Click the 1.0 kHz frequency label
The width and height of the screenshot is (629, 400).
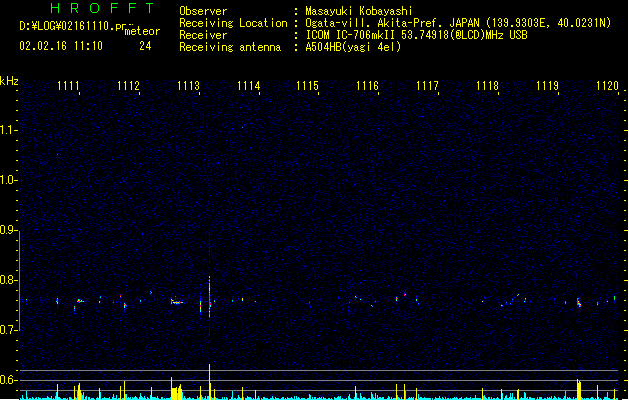click(x=8, y=180)
